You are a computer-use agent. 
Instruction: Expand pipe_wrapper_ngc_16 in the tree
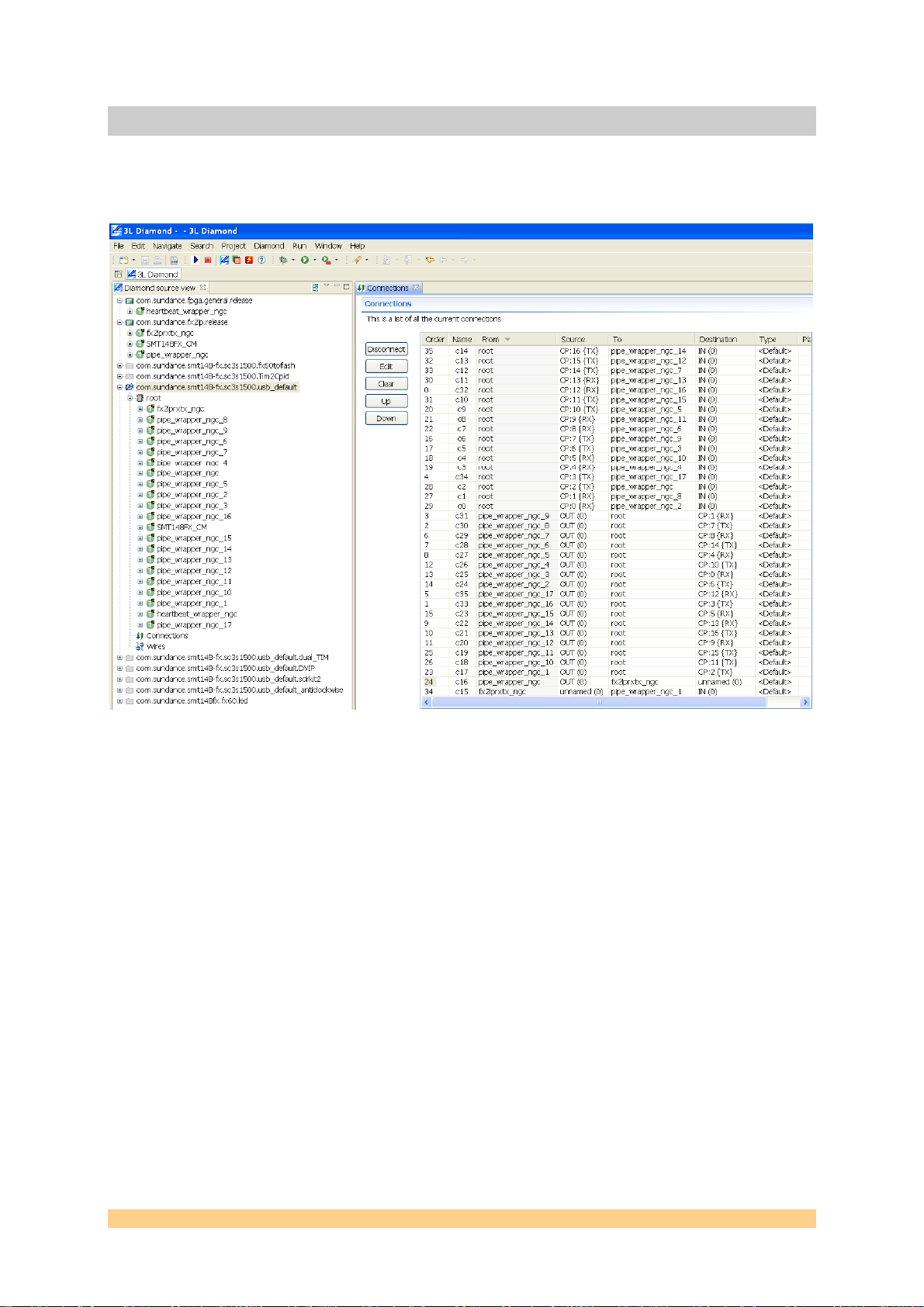pyautogui.click(x=140, y=516)
